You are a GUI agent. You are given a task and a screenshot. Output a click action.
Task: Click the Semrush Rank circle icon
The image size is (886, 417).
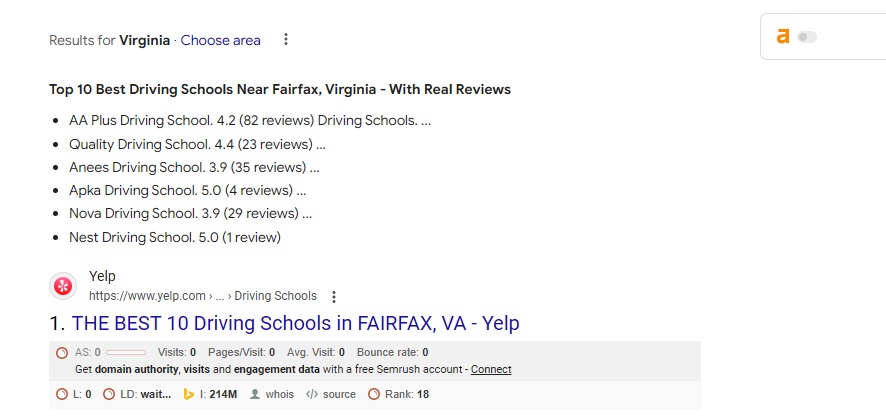pos(374,395)
